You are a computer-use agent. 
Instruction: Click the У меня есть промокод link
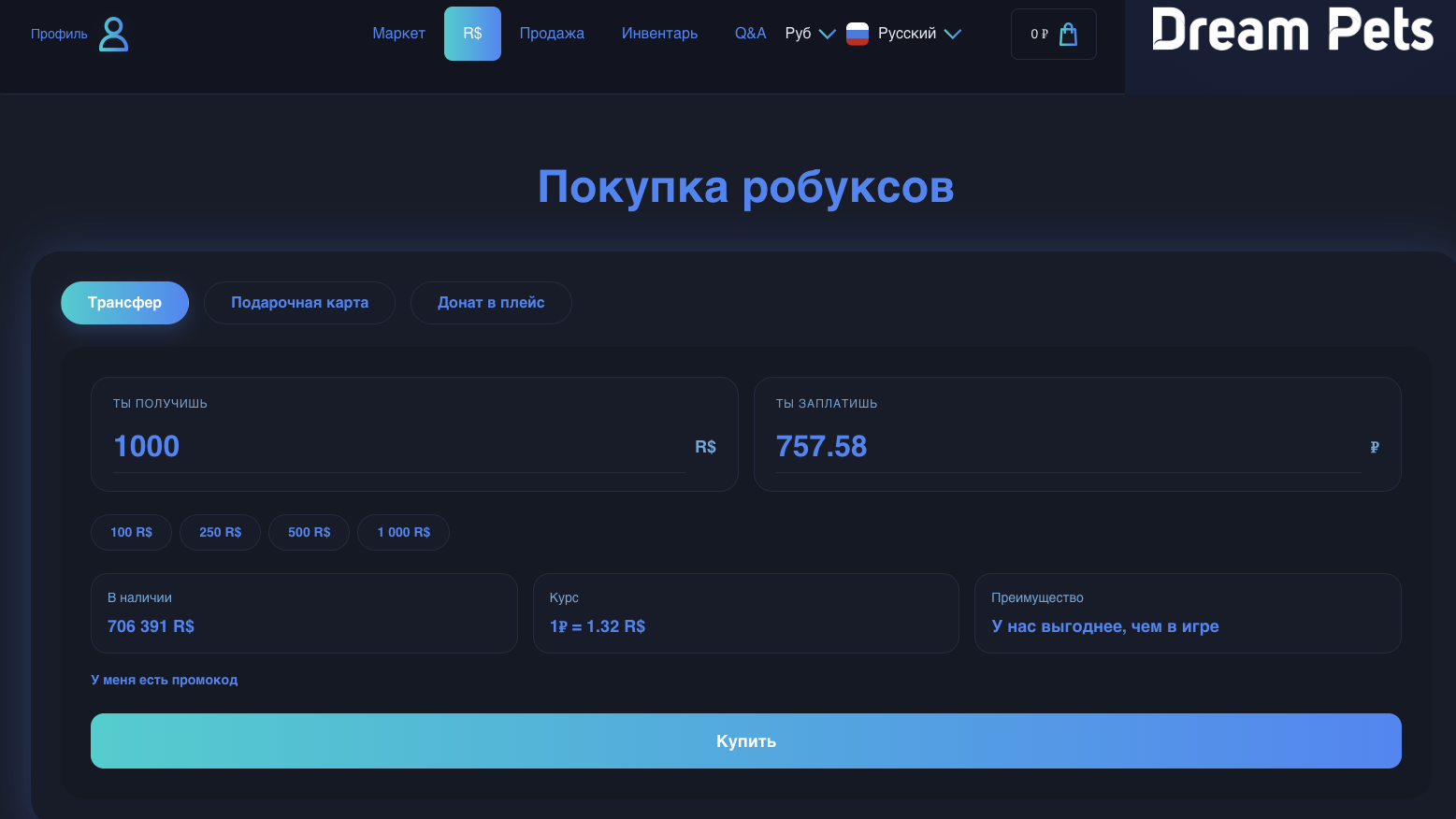click(x=164, y=680)
